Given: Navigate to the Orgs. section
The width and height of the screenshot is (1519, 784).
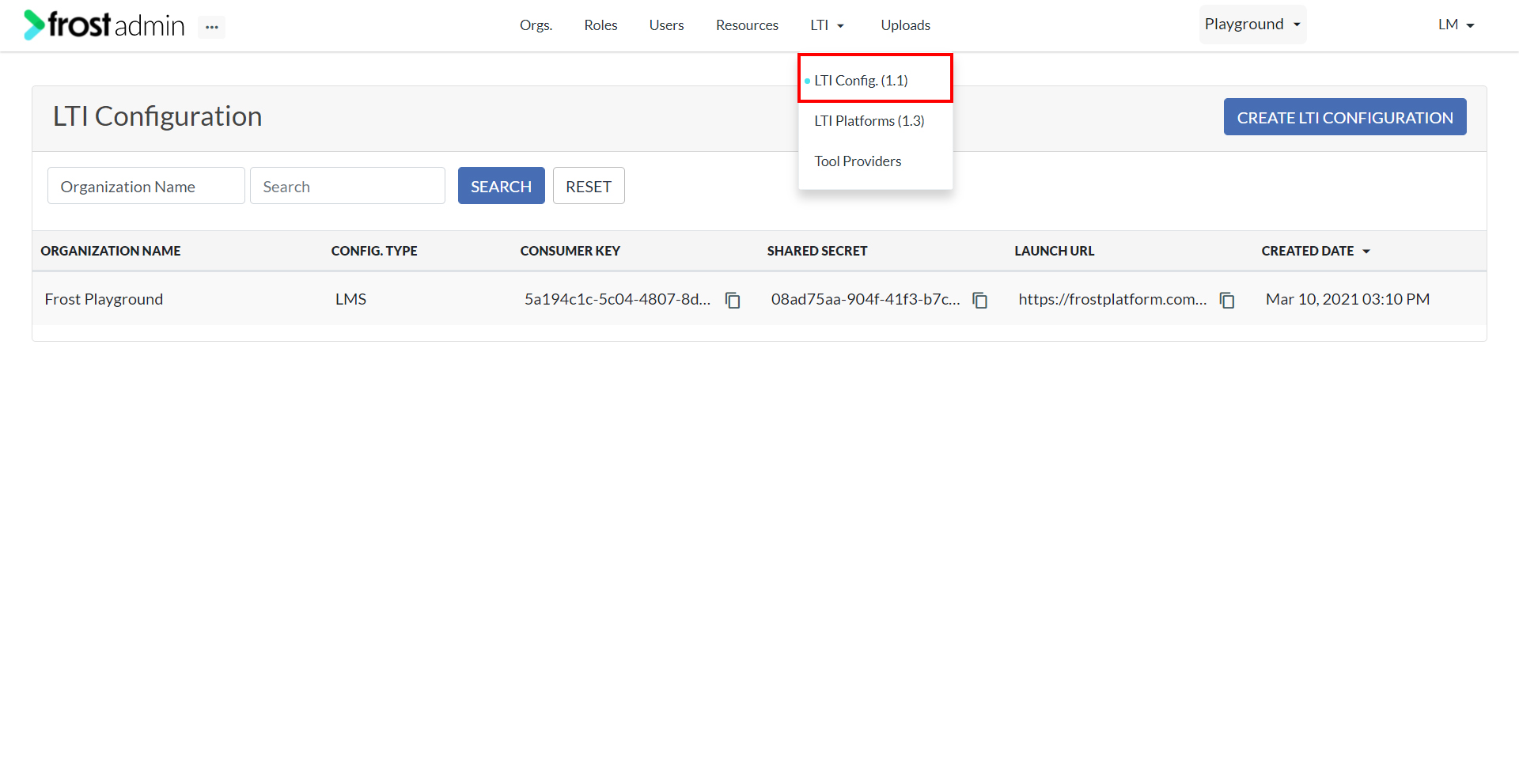Looking at the screenshot, I should point(536,25).
